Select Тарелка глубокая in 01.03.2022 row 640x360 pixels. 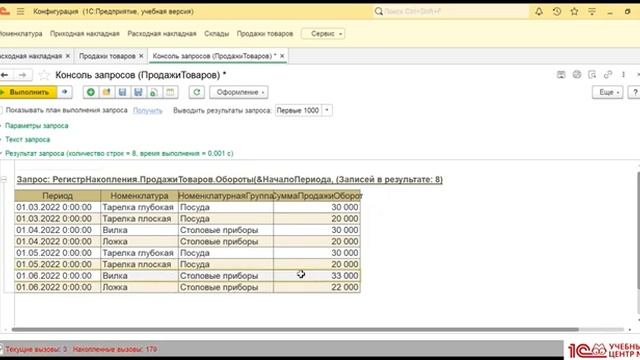(139, 207)
